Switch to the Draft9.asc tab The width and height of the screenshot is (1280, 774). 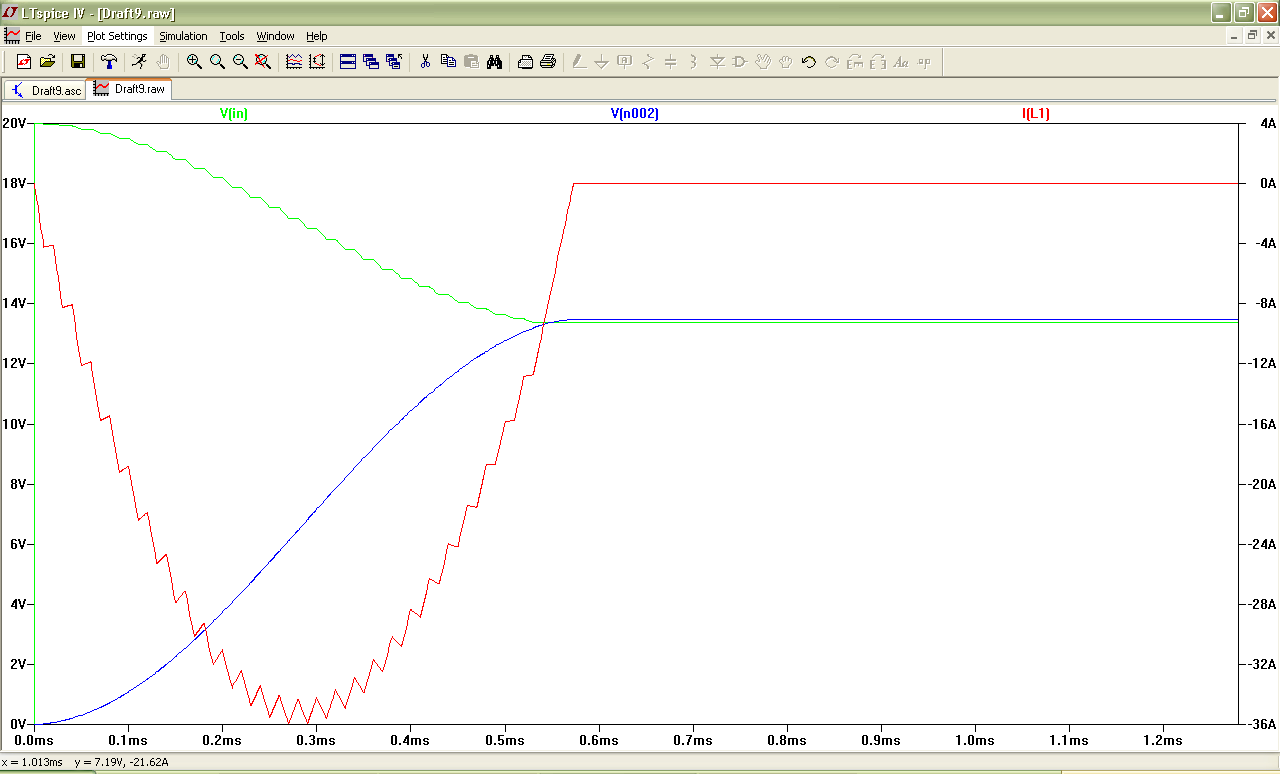pyautogui.click(x=45, y=90)
